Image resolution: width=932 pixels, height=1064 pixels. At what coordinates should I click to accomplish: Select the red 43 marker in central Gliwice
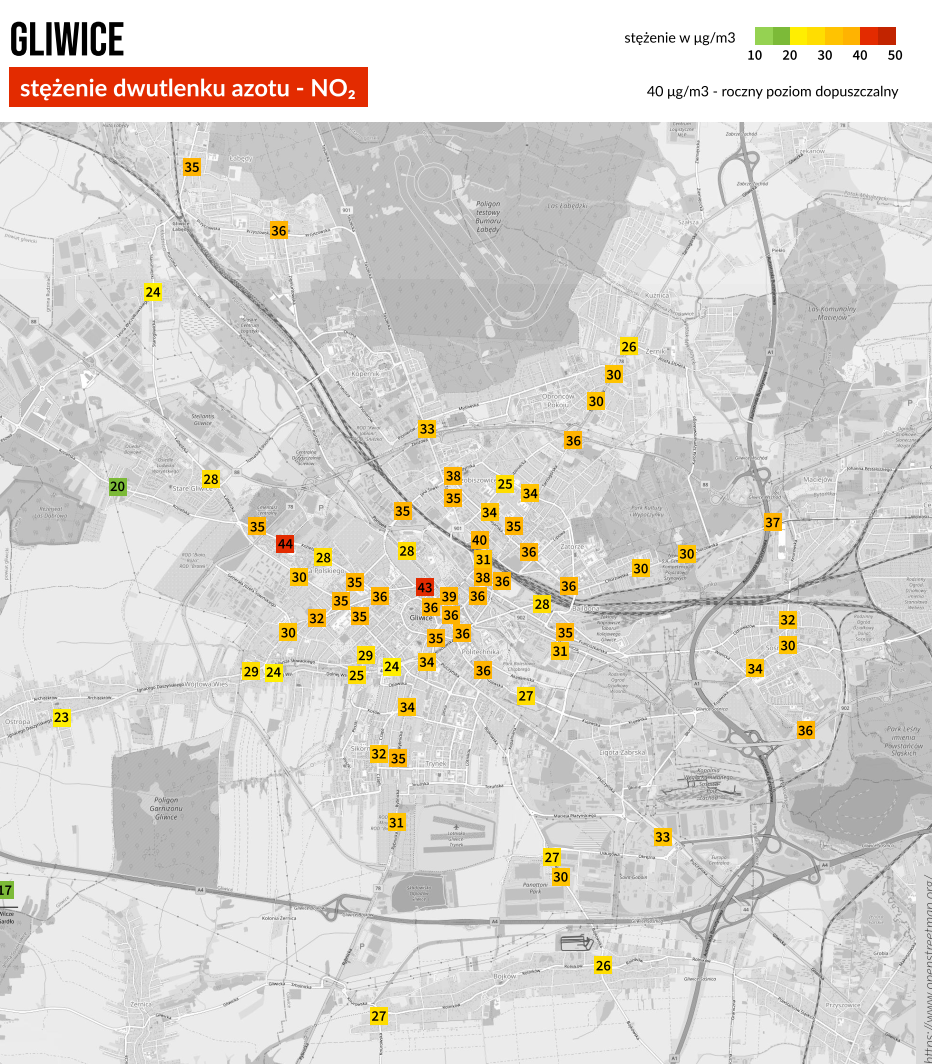point(425,588)
